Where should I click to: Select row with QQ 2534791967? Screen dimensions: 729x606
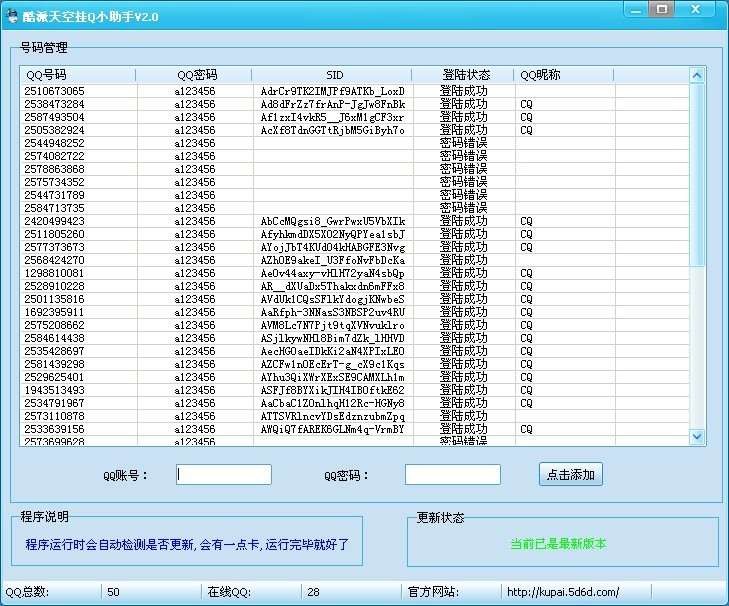(355, 404)
